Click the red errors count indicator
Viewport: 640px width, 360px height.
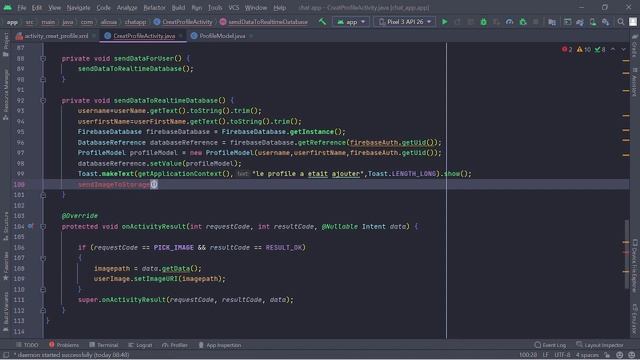click(x=567, y=49)
